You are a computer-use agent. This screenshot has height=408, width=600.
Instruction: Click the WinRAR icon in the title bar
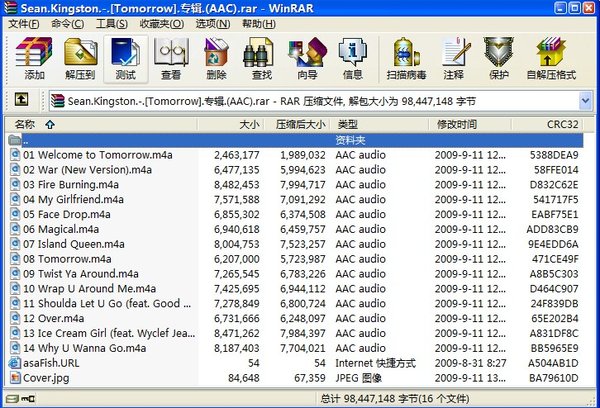pos(10,8)
